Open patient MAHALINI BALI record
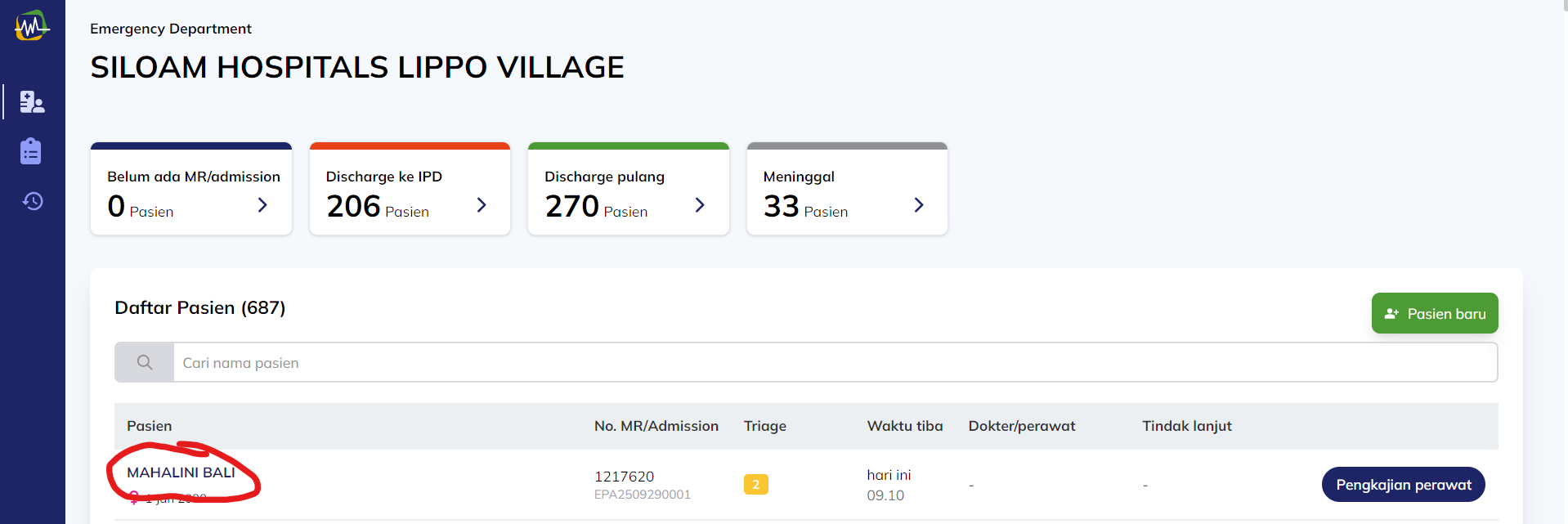This screenshot has width=1568, height=524. click(181, 472)
